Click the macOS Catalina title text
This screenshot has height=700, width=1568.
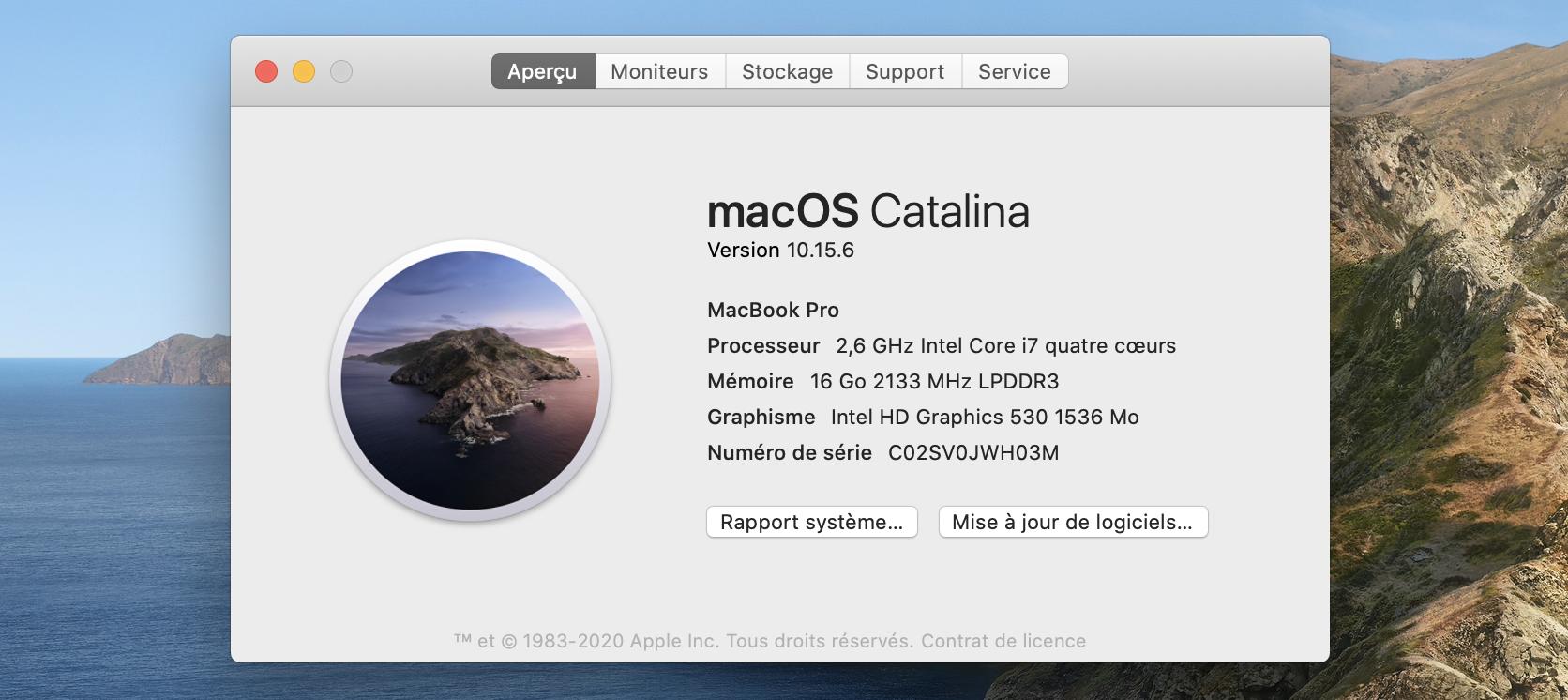click(867, 211)
